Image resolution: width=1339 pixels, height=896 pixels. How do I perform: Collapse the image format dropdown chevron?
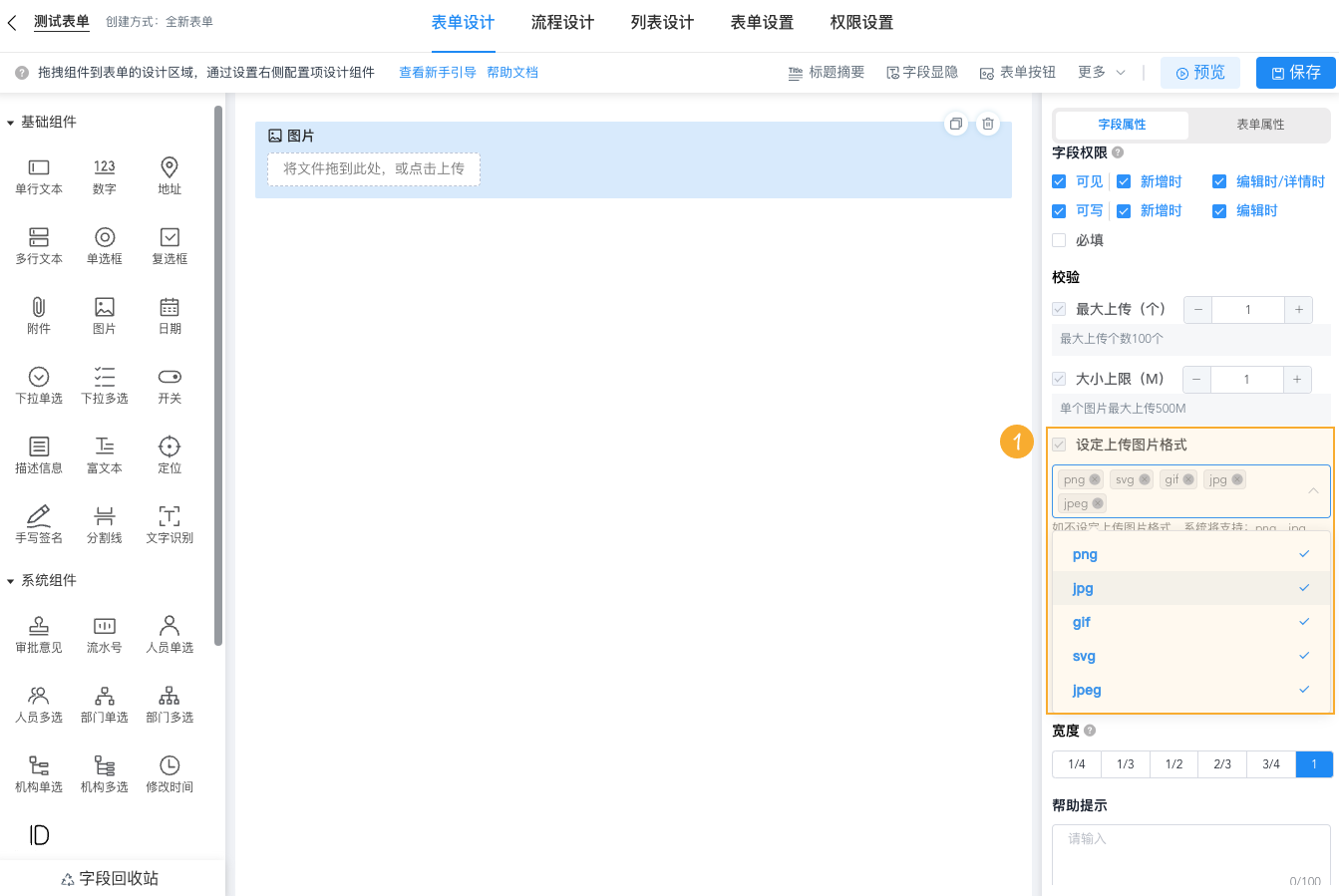coord(1313,490)
